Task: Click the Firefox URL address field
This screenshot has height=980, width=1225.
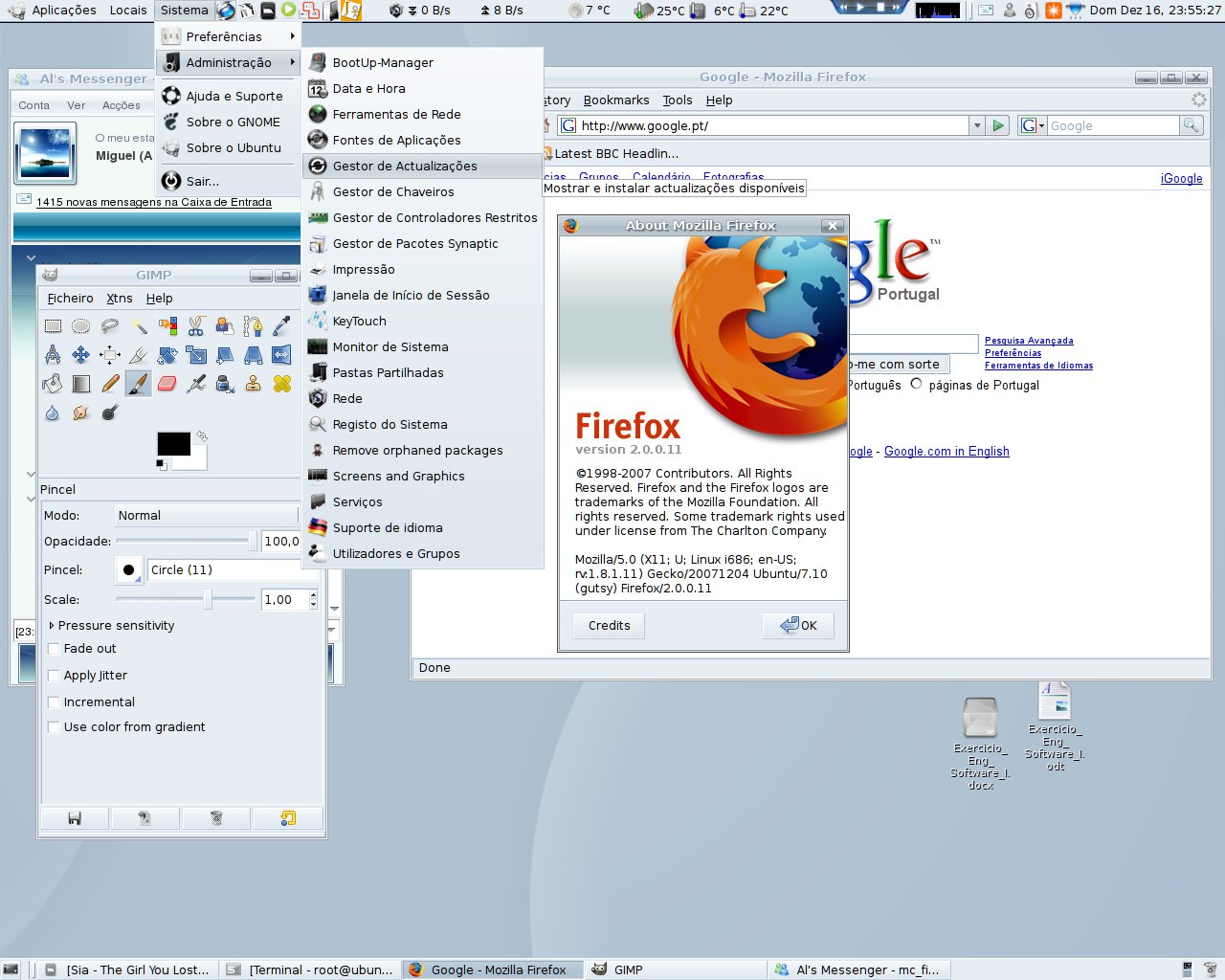Action: [x=773, y=125]
